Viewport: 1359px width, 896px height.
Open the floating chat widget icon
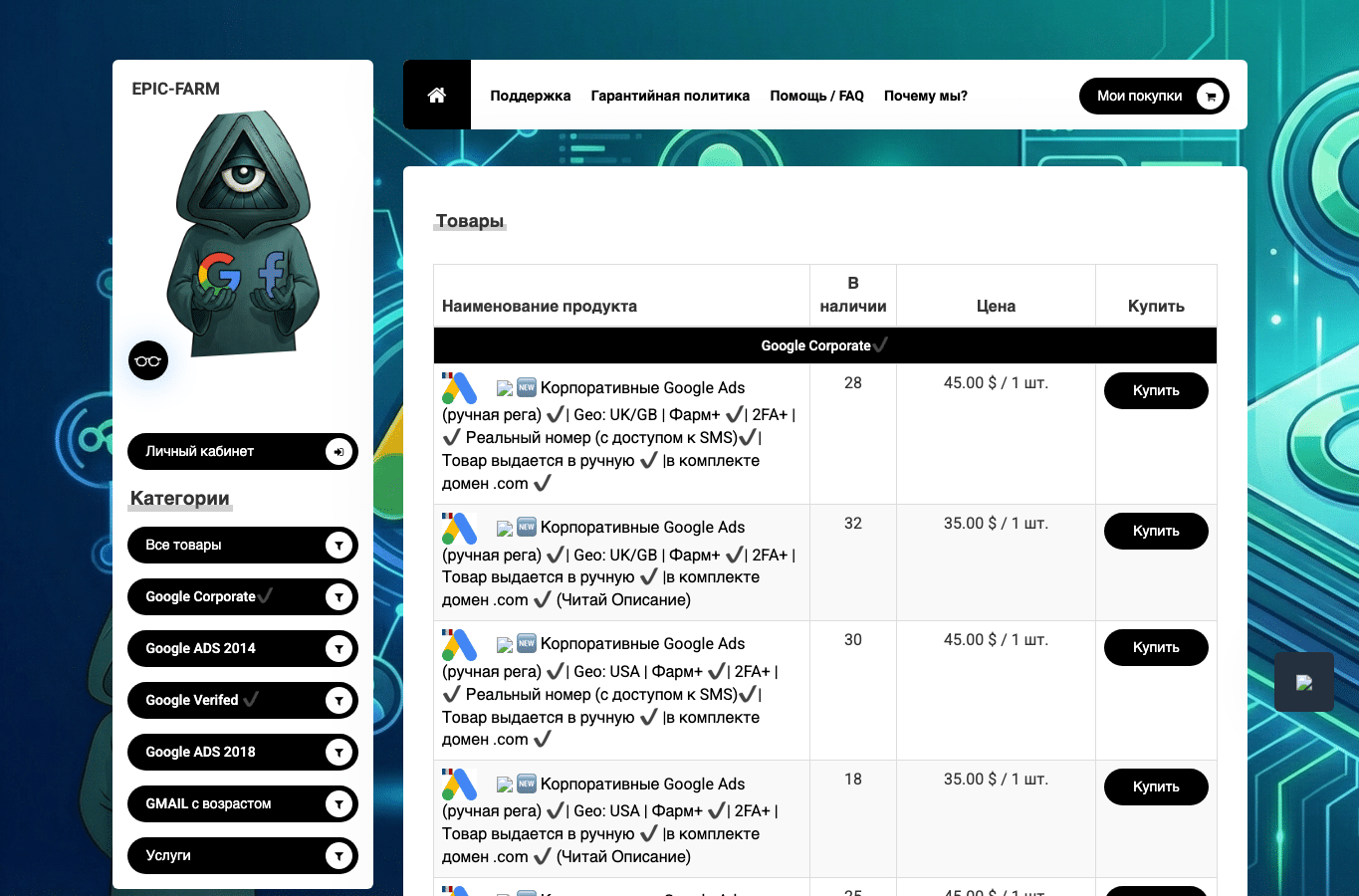tap(1304, 682)
